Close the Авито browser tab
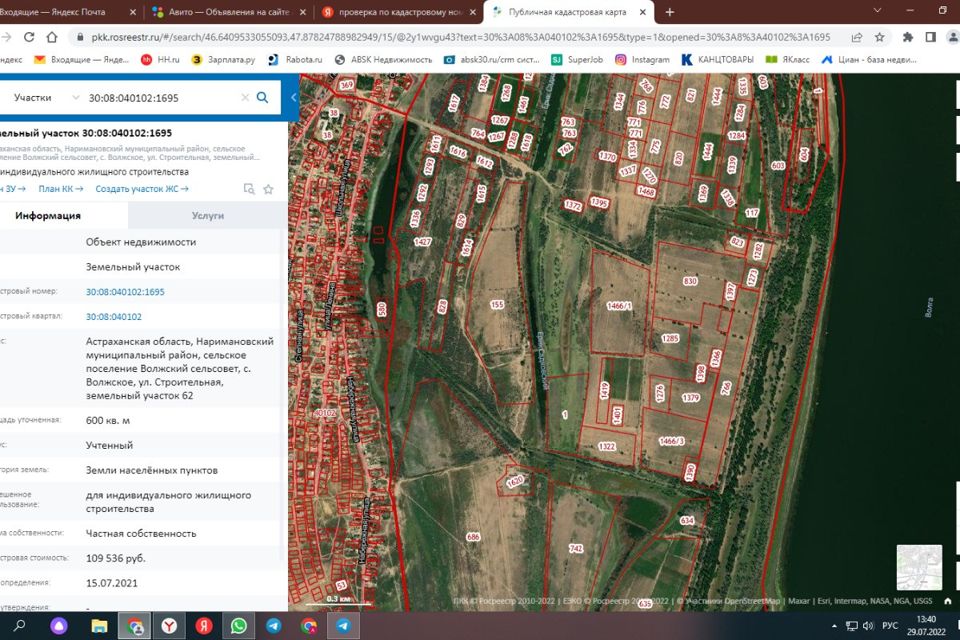This screenshot has height=640, width=960. (304, 12)
